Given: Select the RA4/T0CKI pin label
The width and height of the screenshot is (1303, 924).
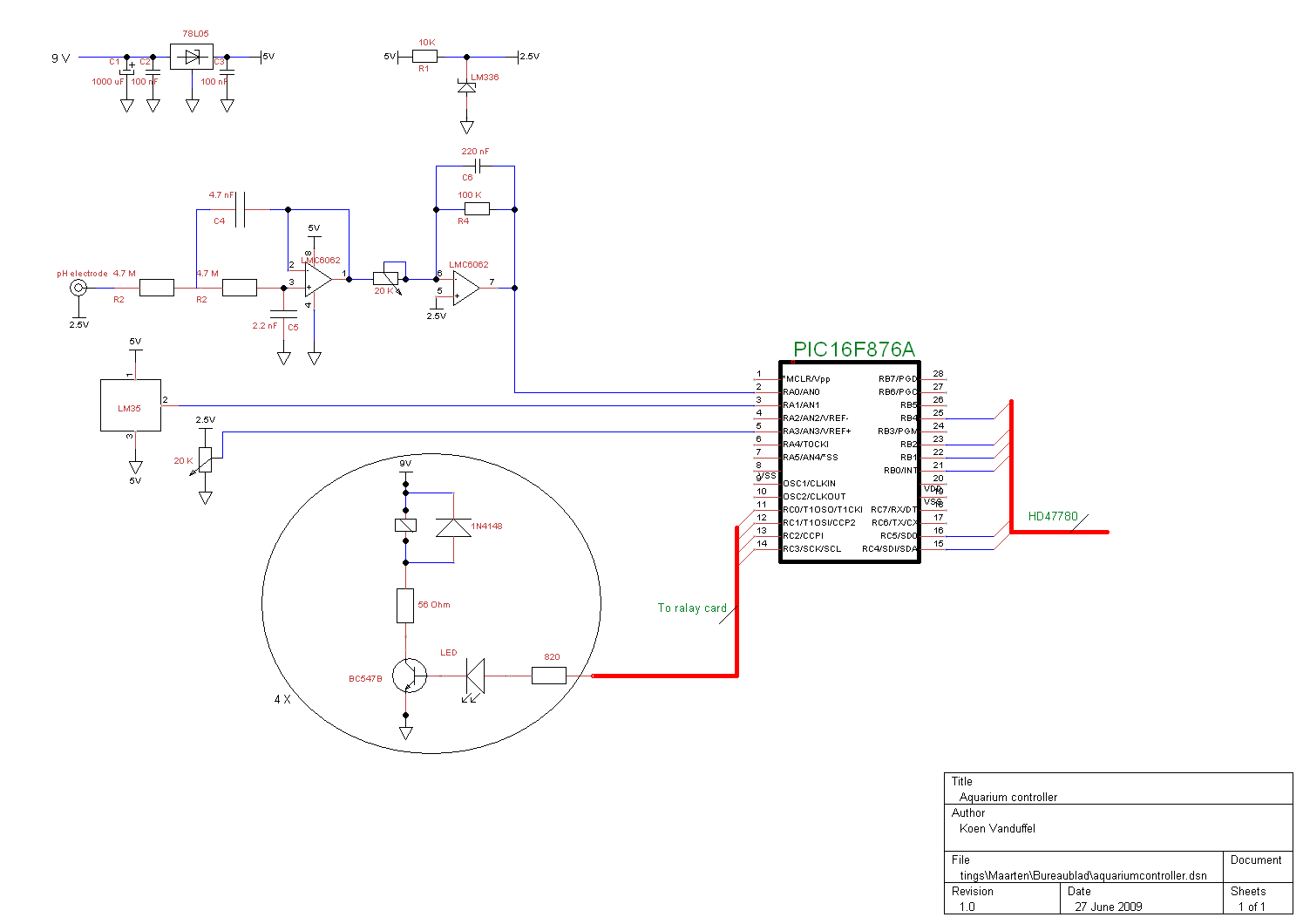Looking at the screenshot, I should coord(805,445).
